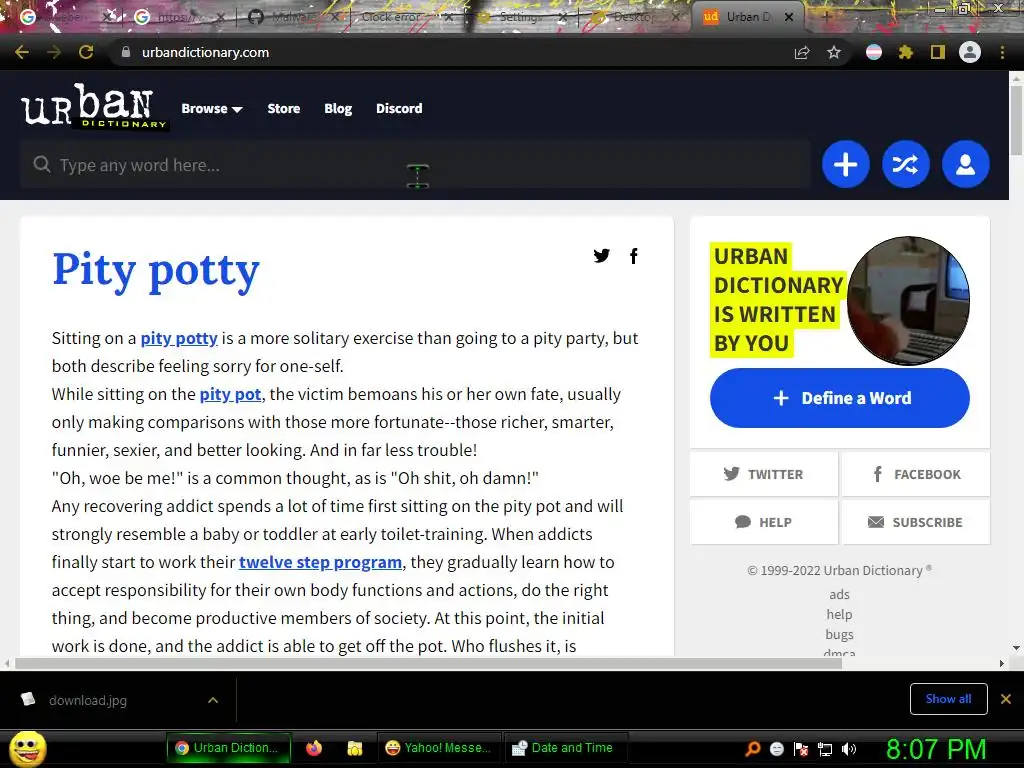Screen dimensions: 1024x768
Task: Open the folder icon in taskbar
Action: [355, 748]
